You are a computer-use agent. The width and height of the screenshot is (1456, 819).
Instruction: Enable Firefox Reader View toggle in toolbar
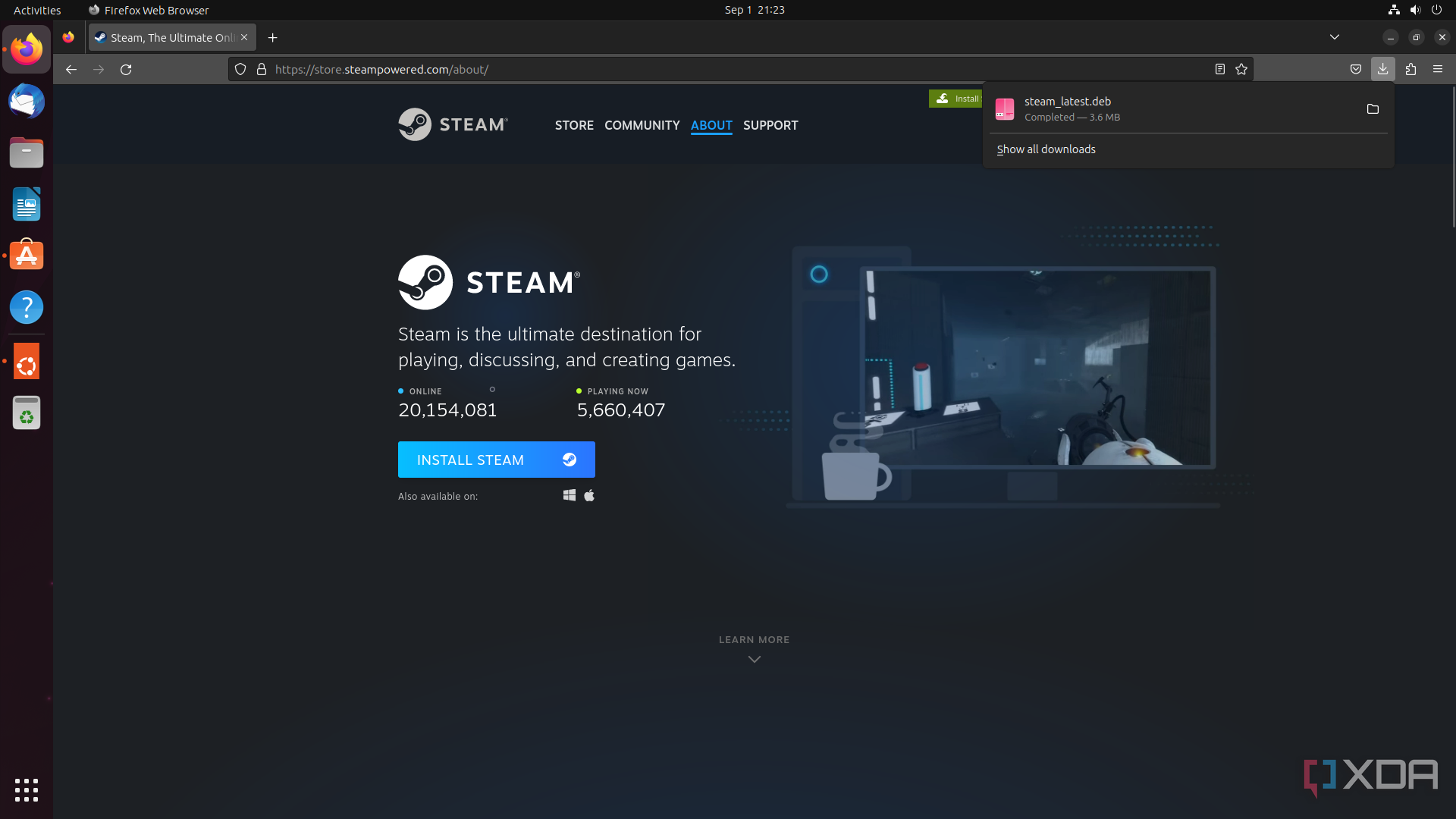click(1219, 68)
